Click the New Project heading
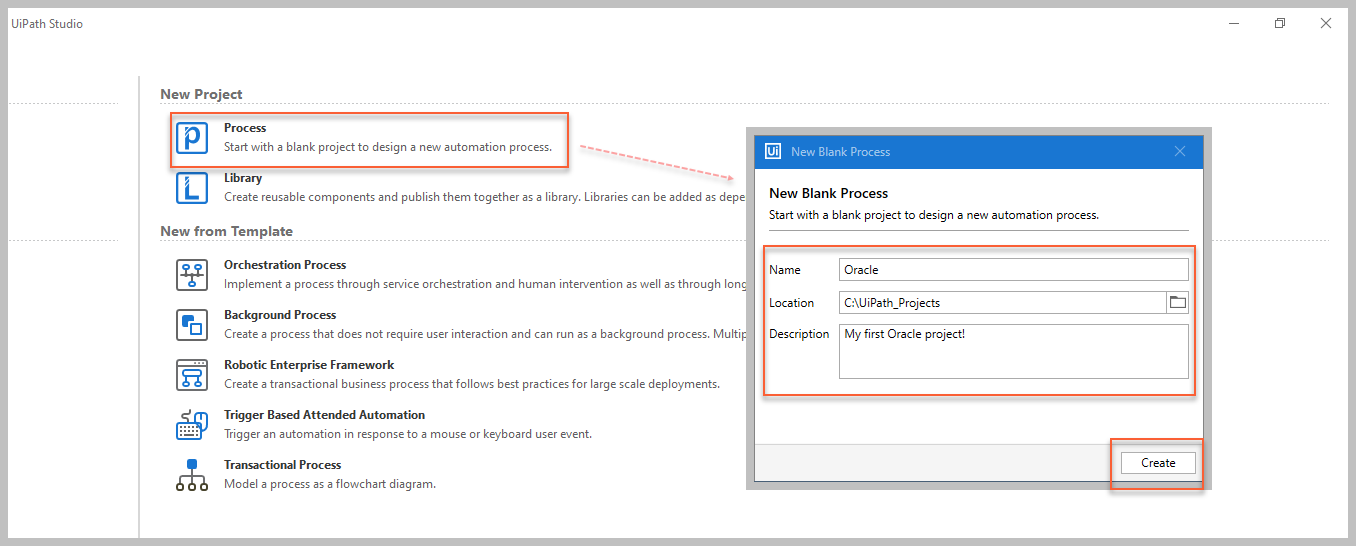 pyautogui.click(x=201, y=94)
